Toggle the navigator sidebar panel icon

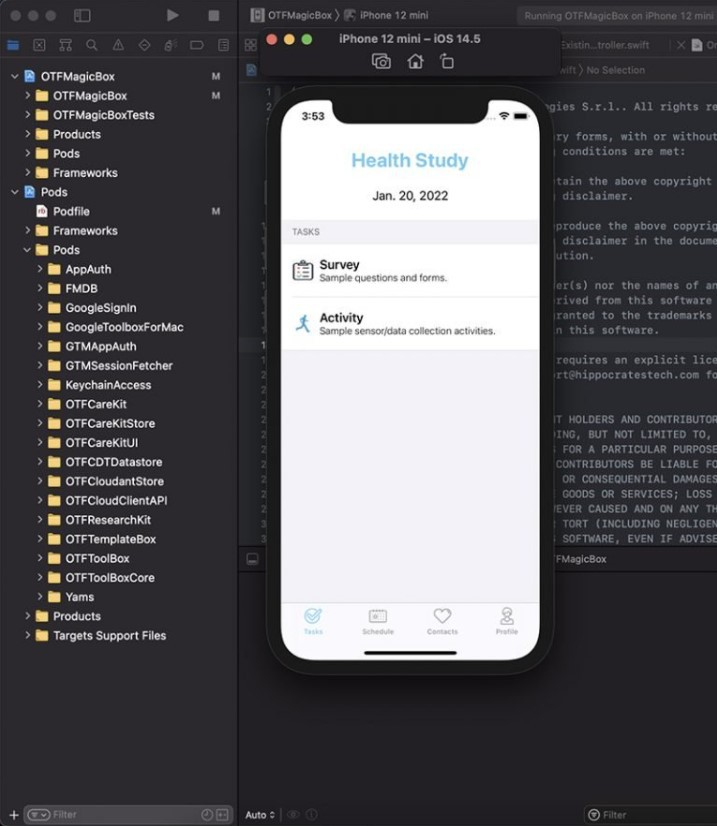pyautogui.click(x=82, y=15)
